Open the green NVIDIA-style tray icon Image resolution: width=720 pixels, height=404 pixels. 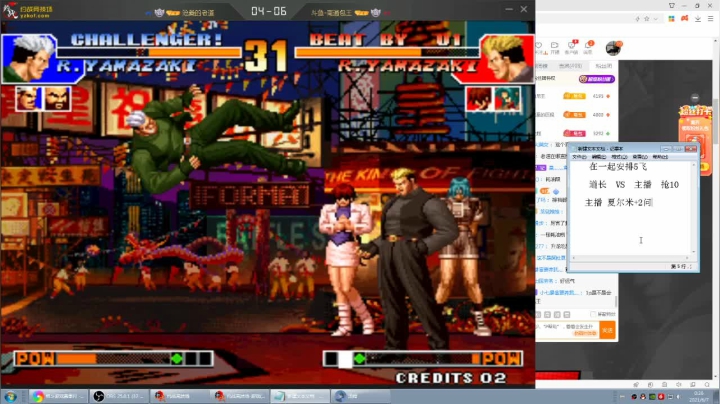point(652,396)
